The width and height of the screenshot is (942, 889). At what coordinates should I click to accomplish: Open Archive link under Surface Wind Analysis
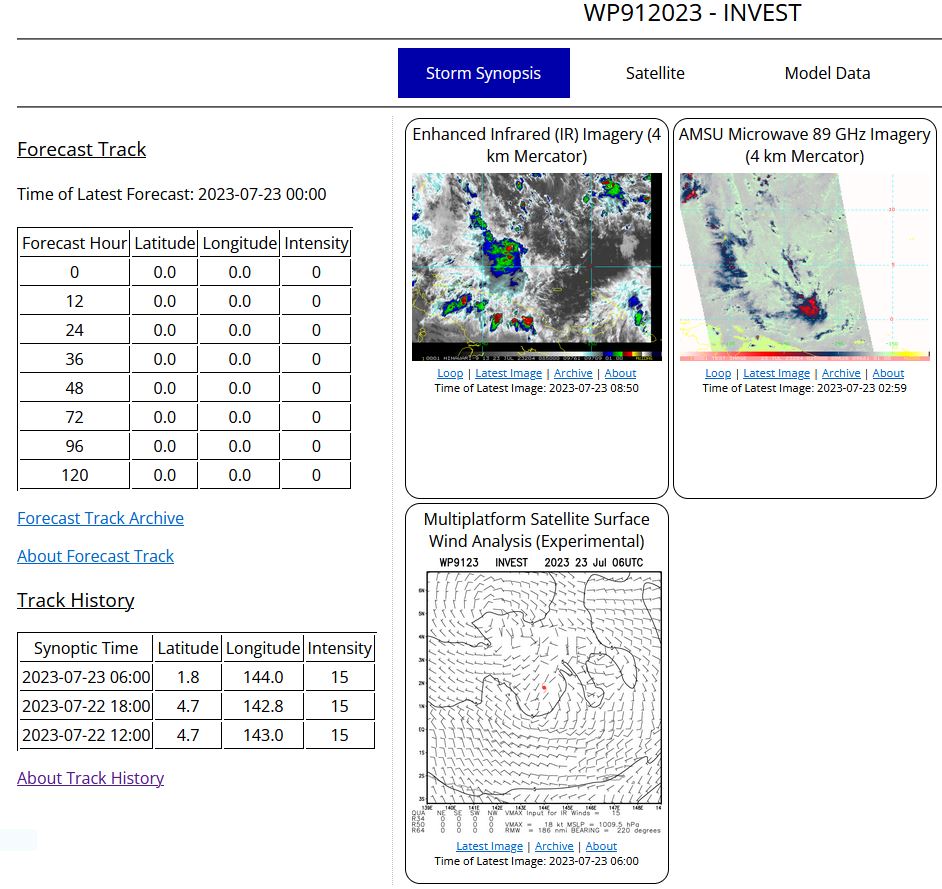coord(554,846)
